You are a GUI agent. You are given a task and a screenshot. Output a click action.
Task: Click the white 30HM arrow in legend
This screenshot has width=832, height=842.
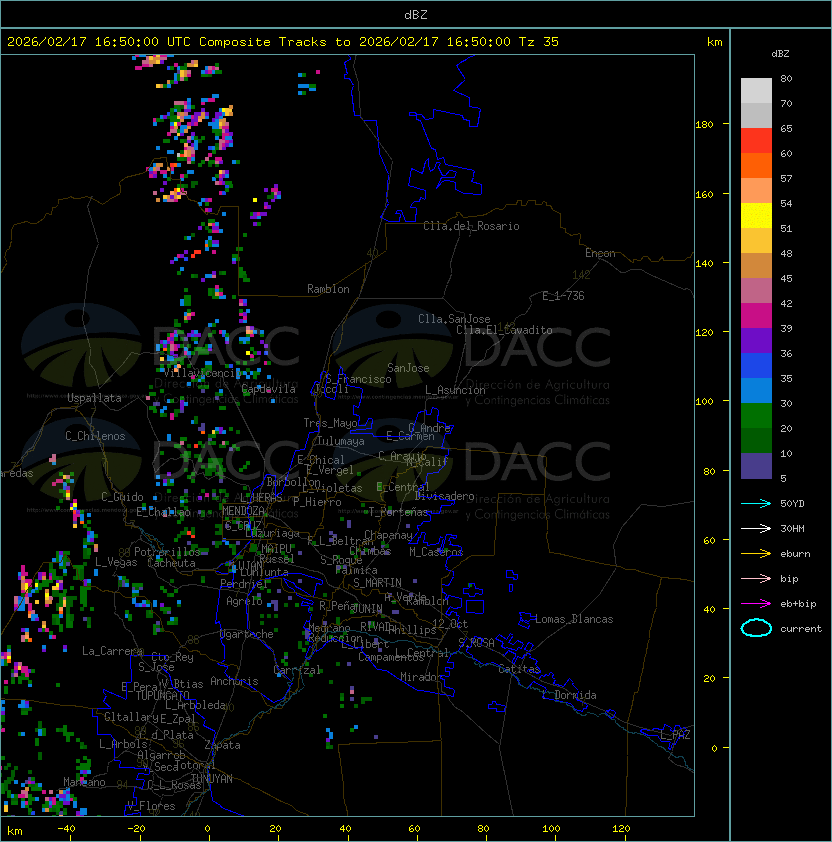[x=756, y=528]
